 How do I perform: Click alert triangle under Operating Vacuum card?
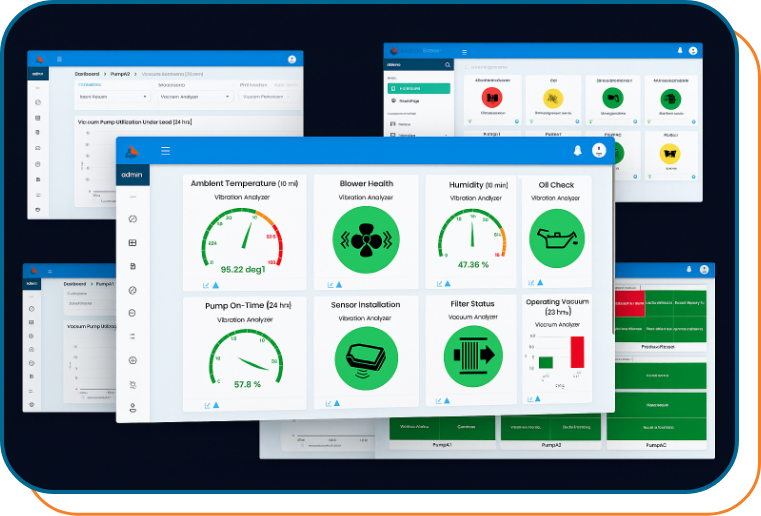538,399
